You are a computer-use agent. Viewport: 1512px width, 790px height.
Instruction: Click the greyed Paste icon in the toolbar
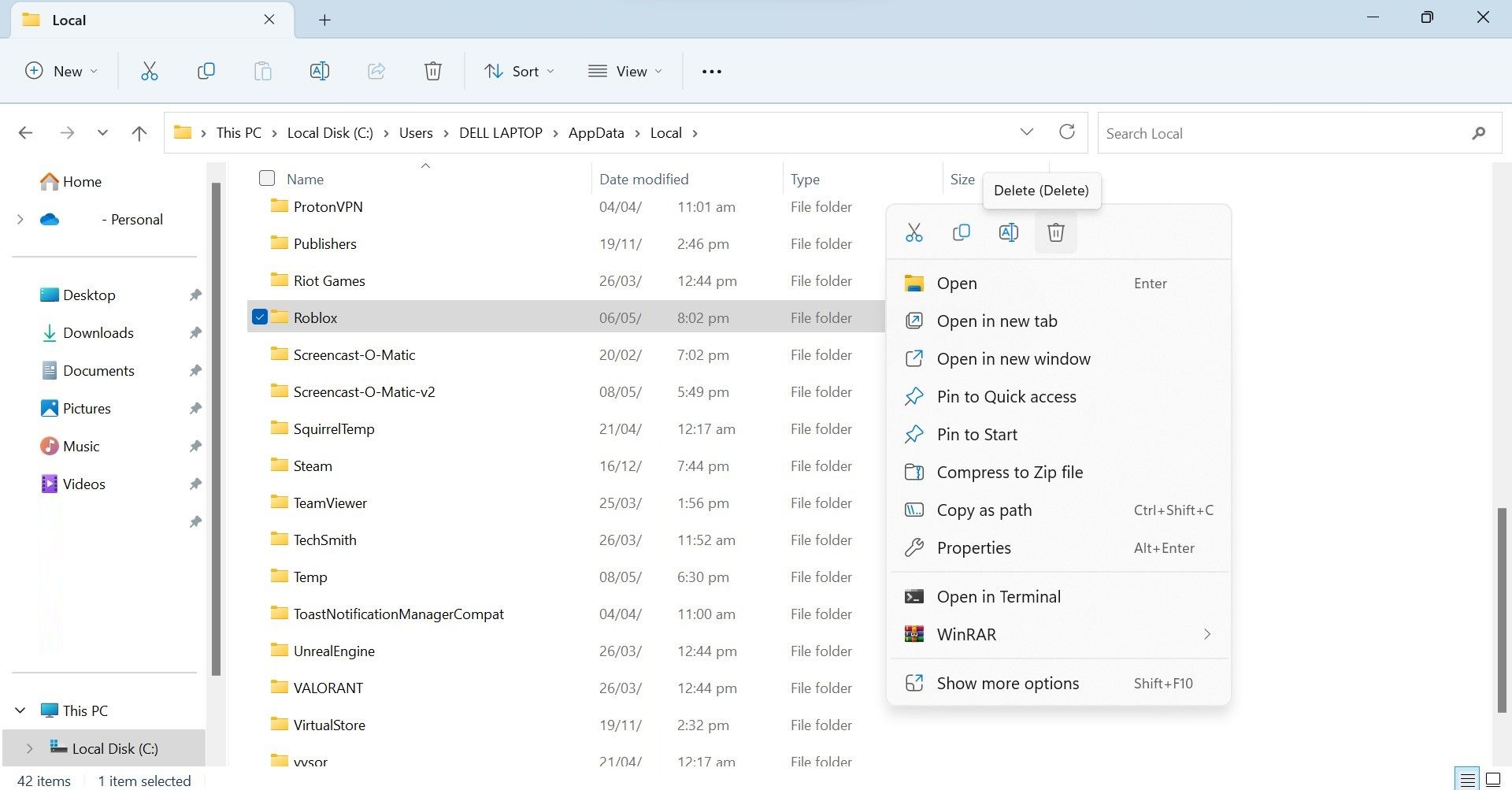pos(262,72)
